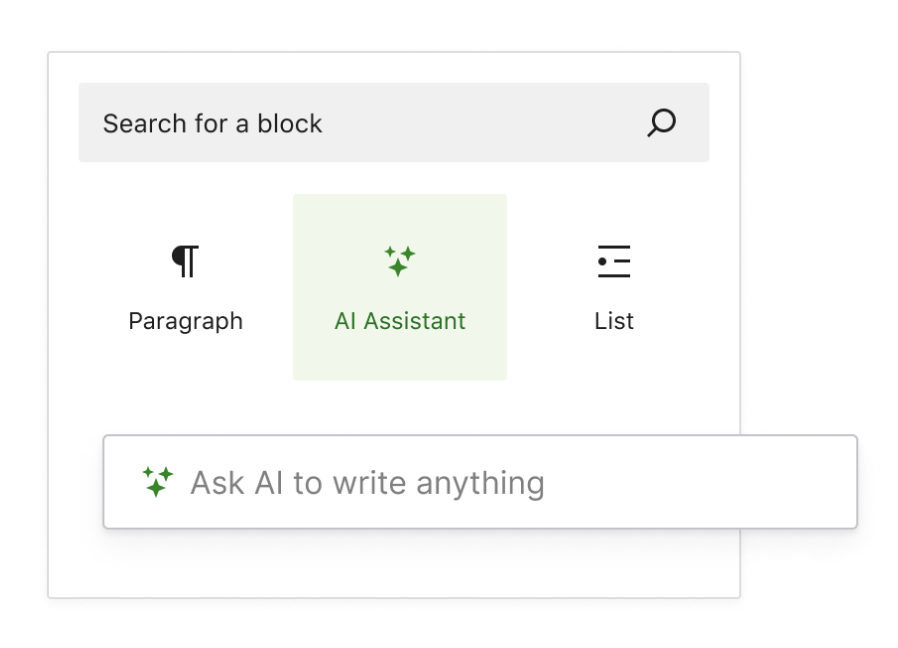
Task: Insert a List block from the inserter
Action: (x=614, y=287)
